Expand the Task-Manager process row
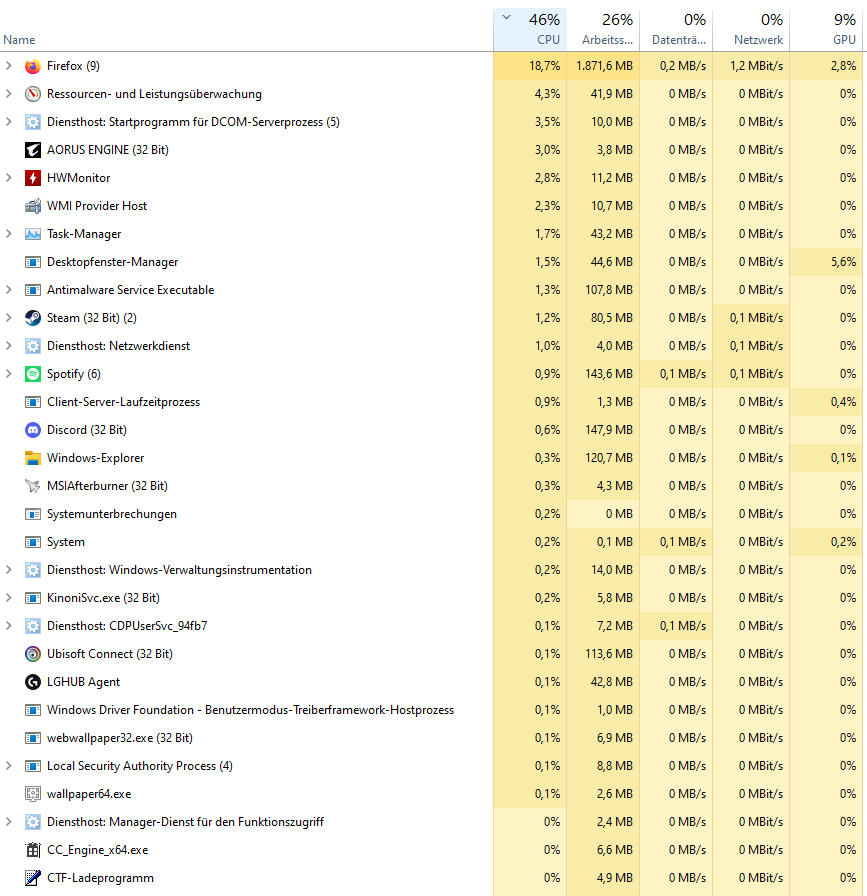 [9, 234]
